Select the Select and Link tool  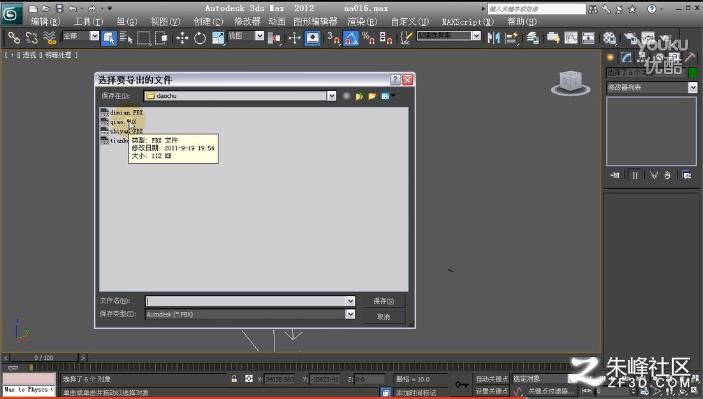[x=14, y=38]
